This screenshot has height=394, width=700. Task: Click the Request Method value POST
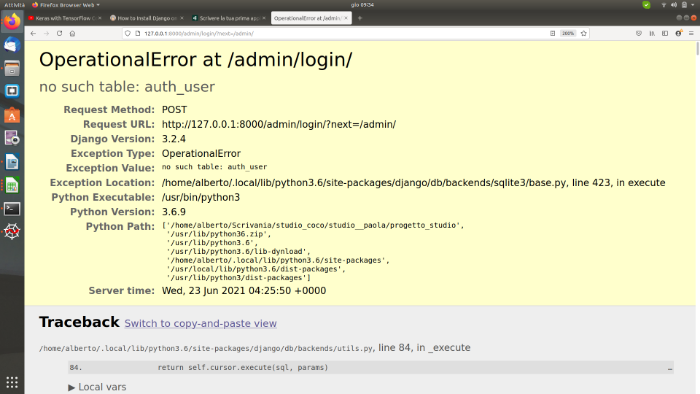174,110
